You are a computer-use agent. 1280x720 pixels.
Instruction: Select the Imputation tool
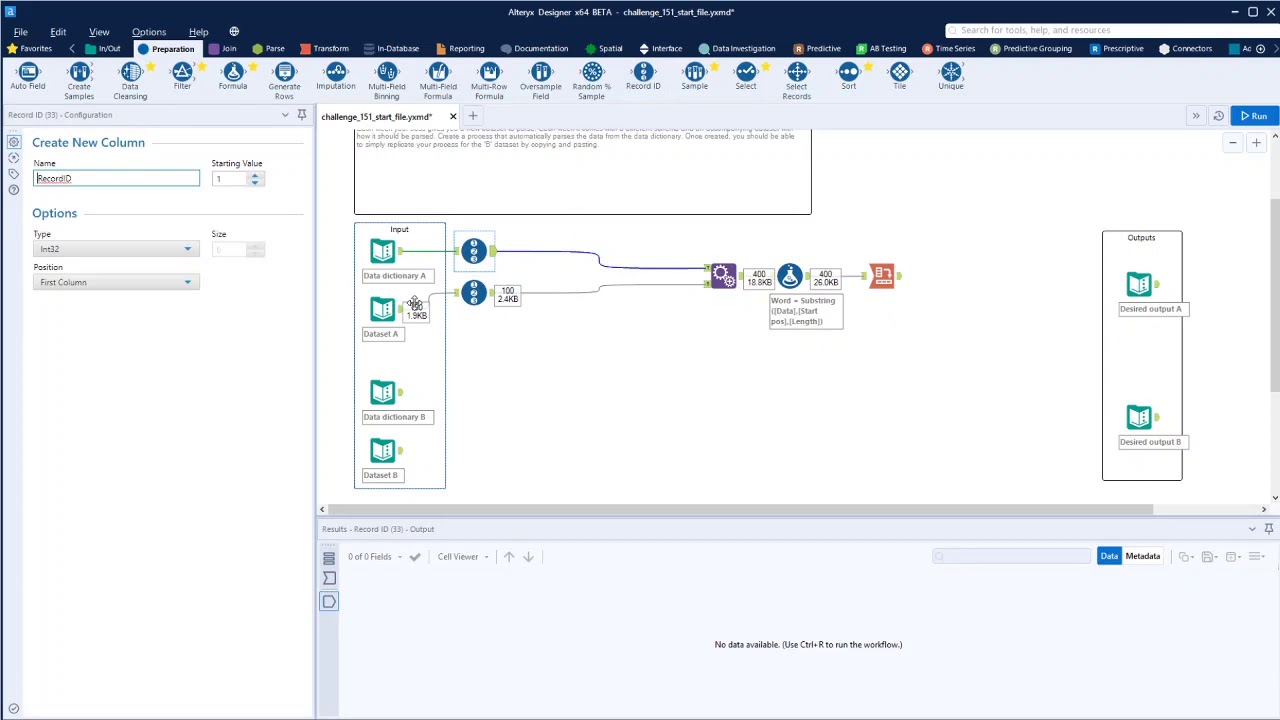336,77
